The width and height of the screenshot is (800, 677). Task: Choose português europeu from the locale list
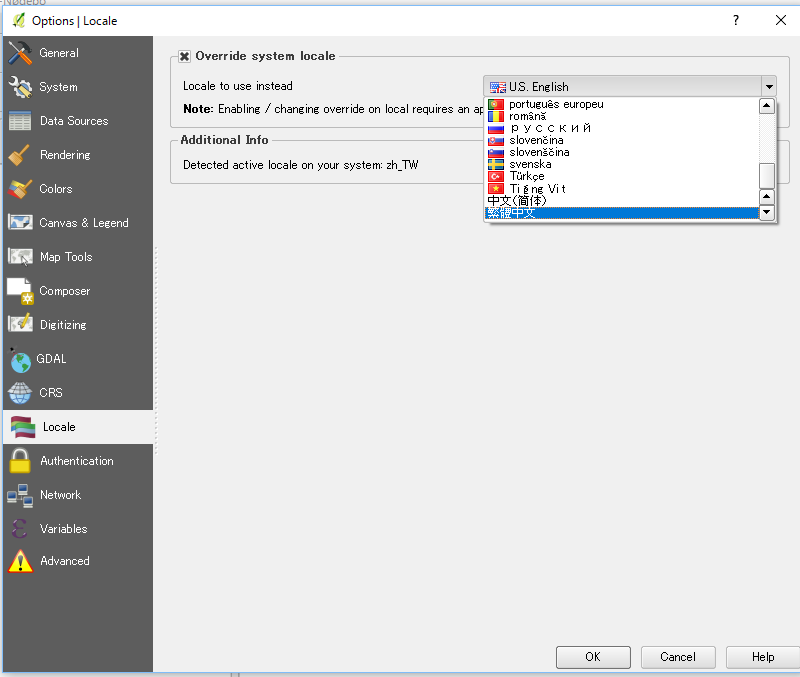[622, 104]
